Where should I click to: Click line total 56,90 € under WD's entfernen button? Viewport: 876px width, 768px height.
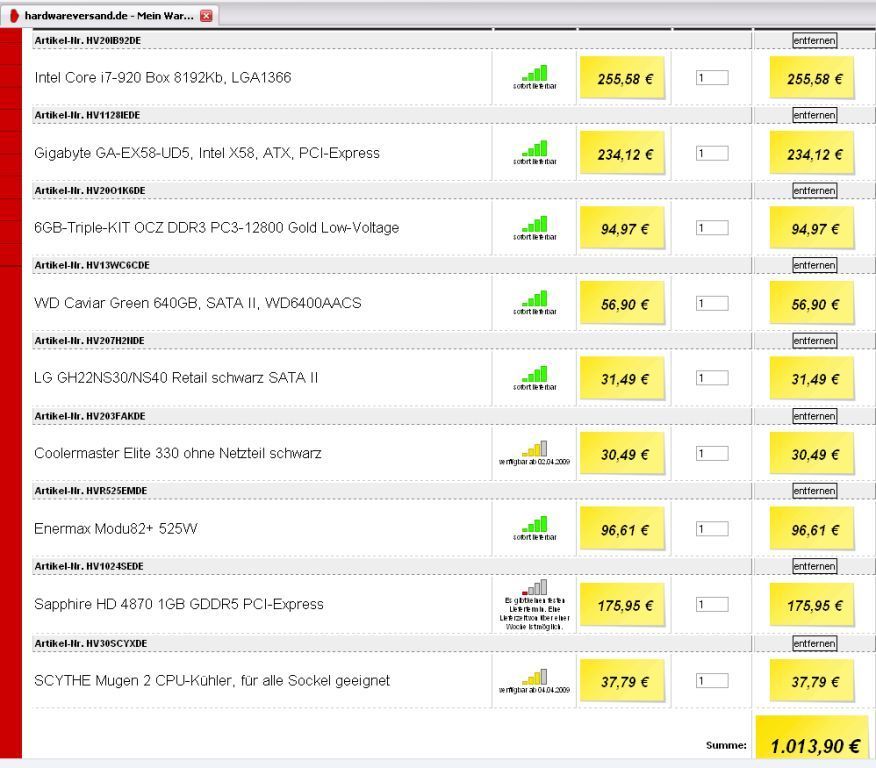point(815,304)
